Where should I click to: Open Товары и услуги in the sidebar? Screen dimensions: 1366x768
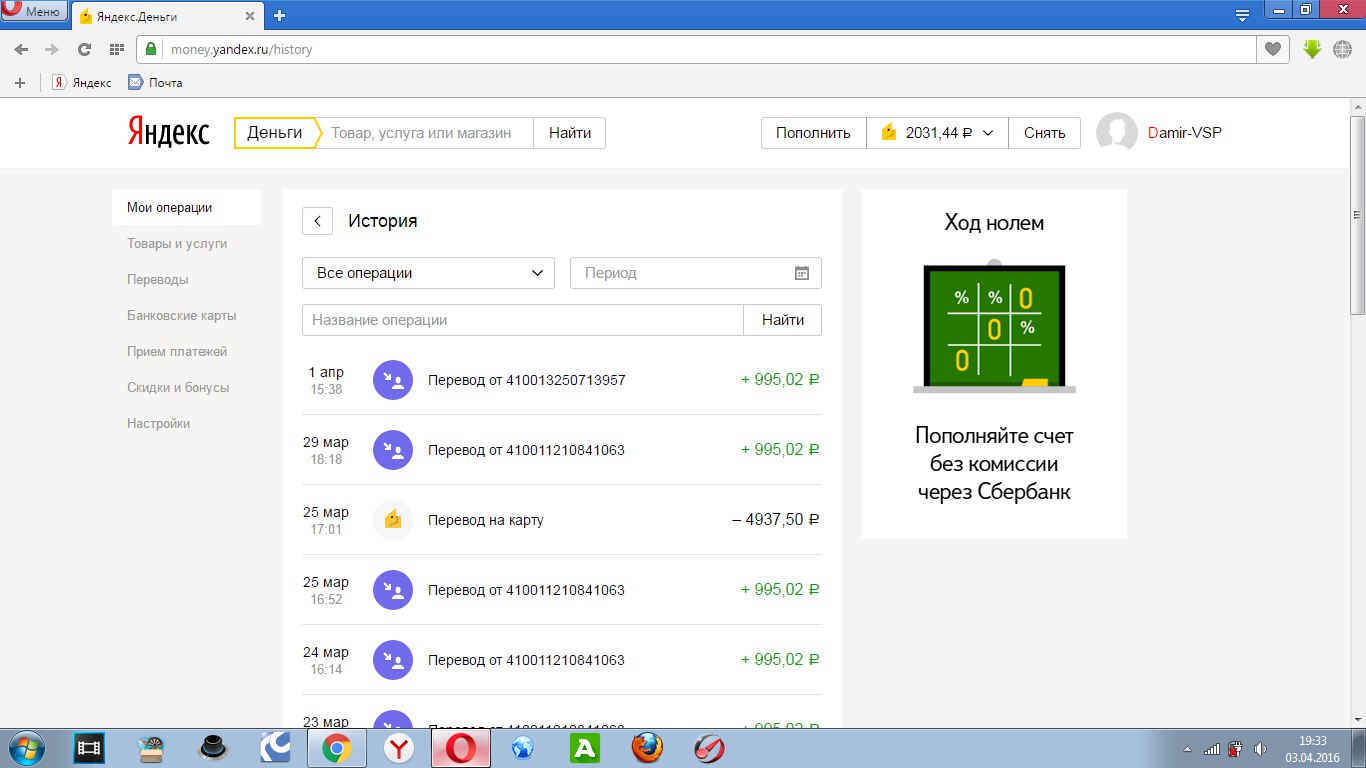[177, 244]
